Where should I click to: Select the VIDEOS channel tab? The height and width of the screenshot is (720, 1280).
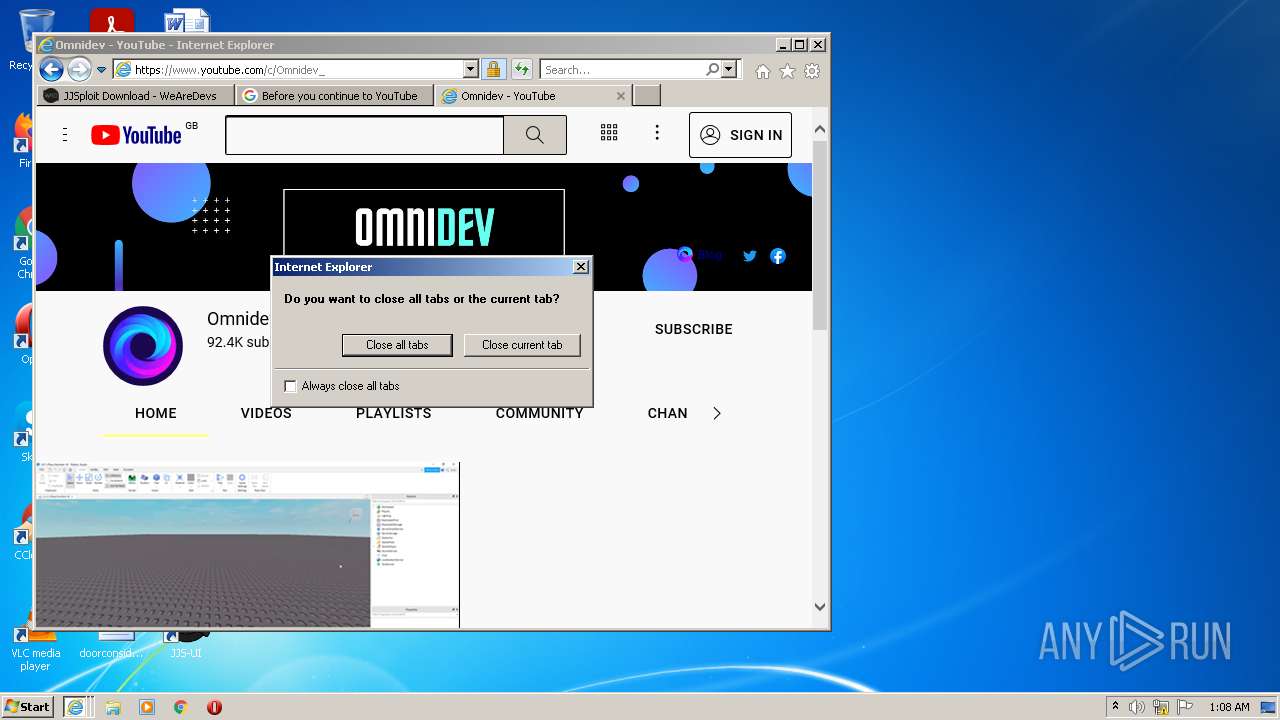[x=266, y=413]
